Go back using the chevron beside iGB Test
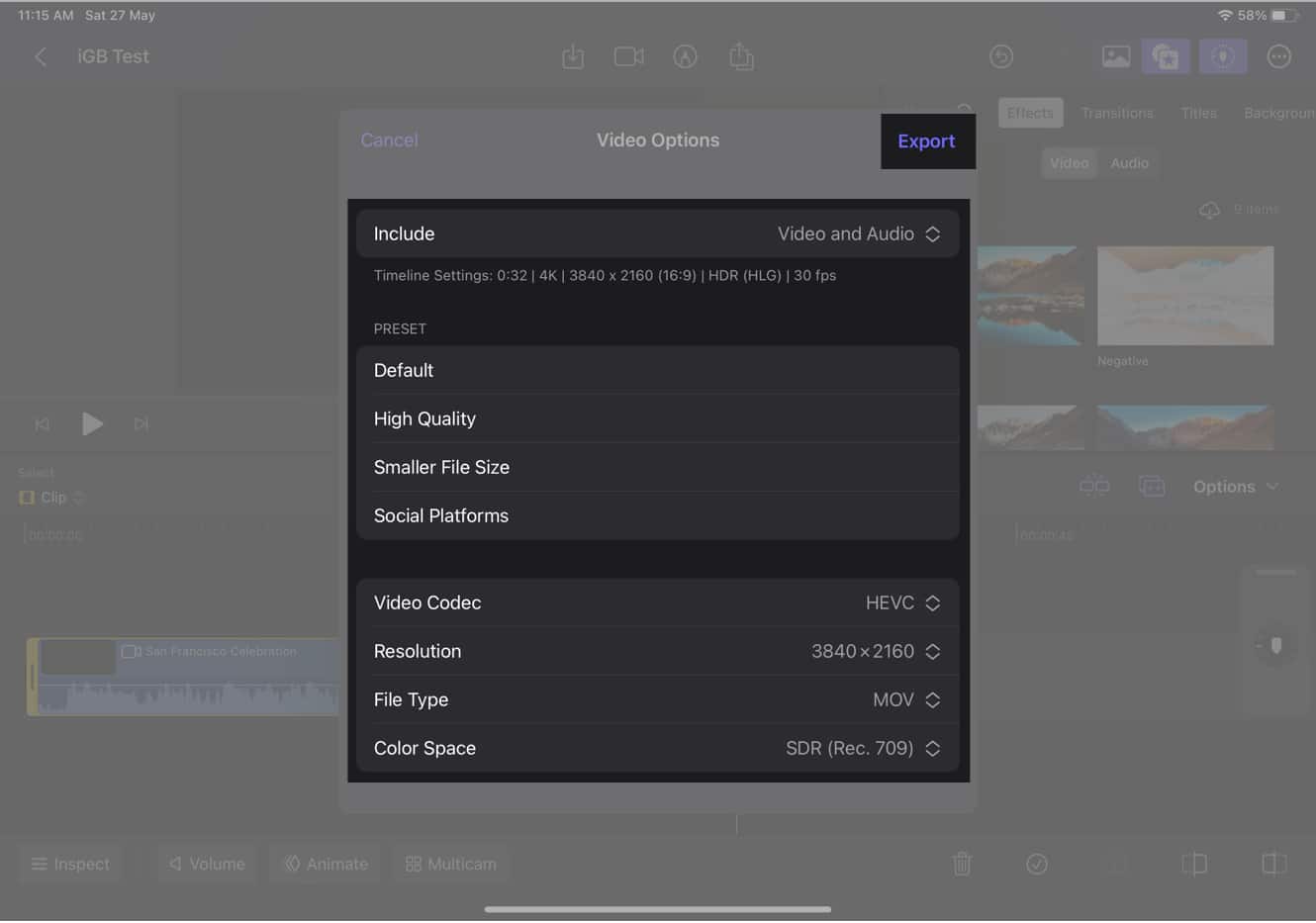 [x=41, y=57]
